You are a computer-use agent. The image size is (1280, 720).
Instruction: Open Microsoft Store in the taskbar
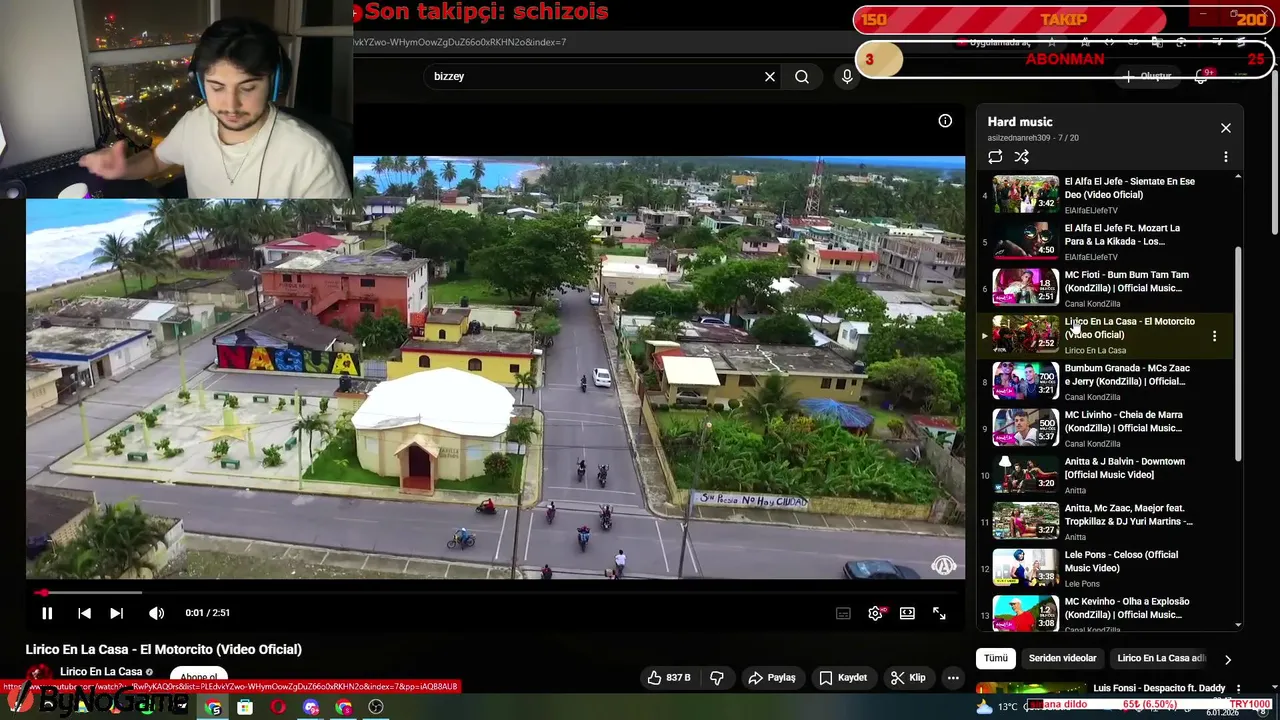[245, 707]
